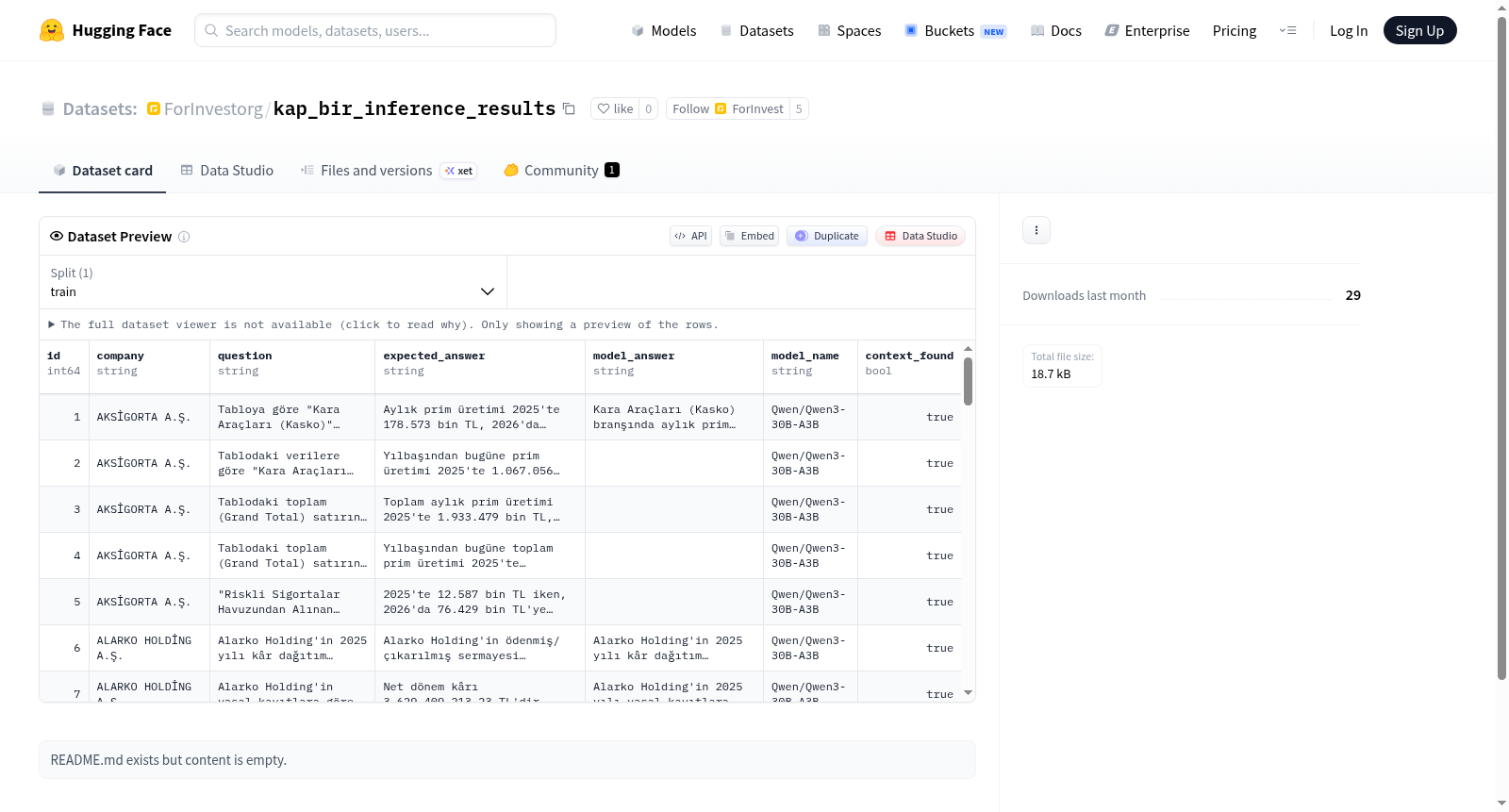This screenshot has height=812, width=1509.
Task: Open the Pricing page
Action: pyautogui.click(x=1235, y=30)
